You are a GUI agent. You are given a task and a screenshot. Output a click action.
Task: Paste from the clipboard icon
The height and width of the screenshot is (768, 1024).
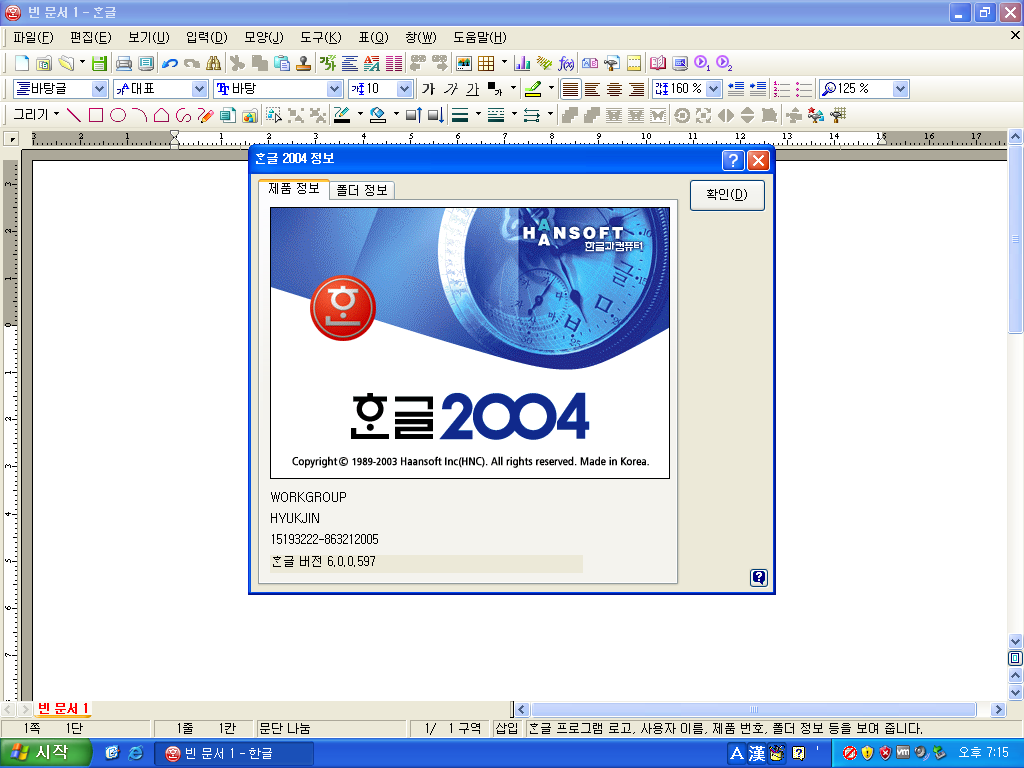point(281,63)
